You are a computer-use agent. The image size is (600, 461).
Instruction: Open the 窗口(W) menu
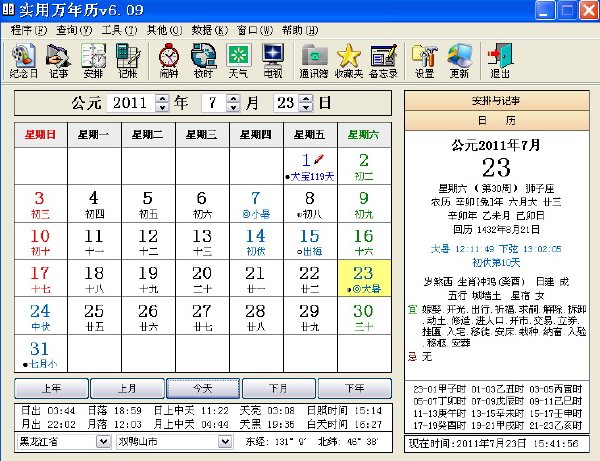(255, 30)
